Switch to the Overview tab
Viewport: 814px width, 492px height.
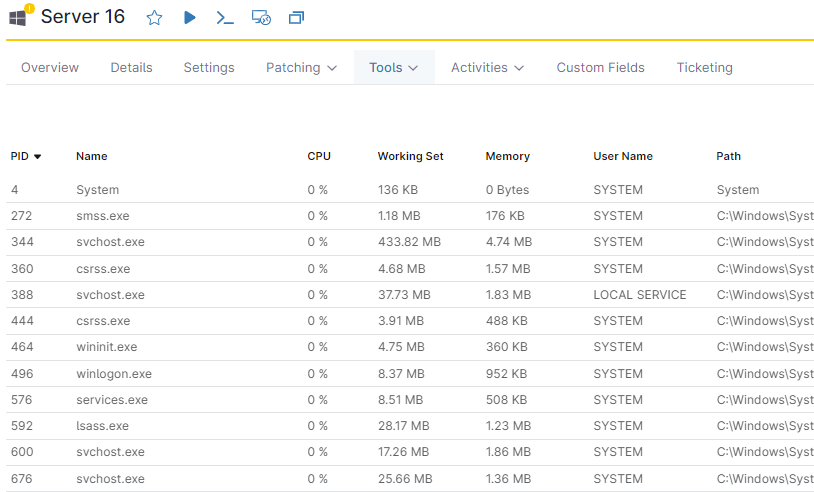tap(50, 68)
